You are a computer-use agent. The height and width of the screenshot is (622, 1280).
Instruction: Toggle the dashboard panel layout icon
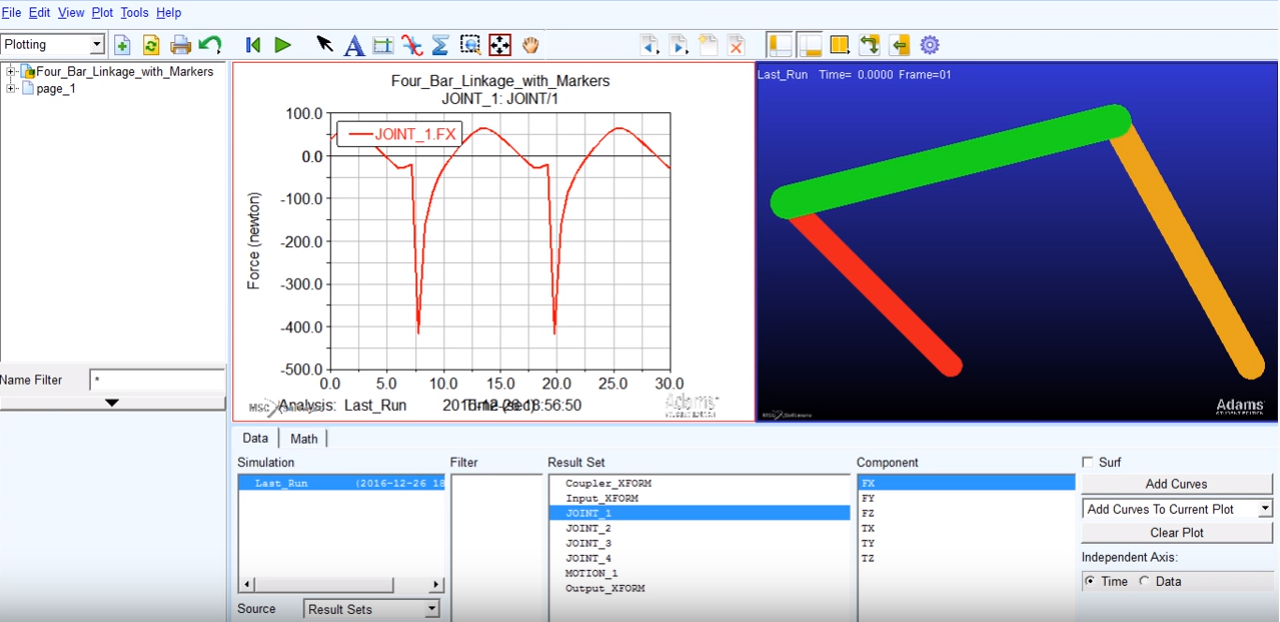click(x=810, y=45)
